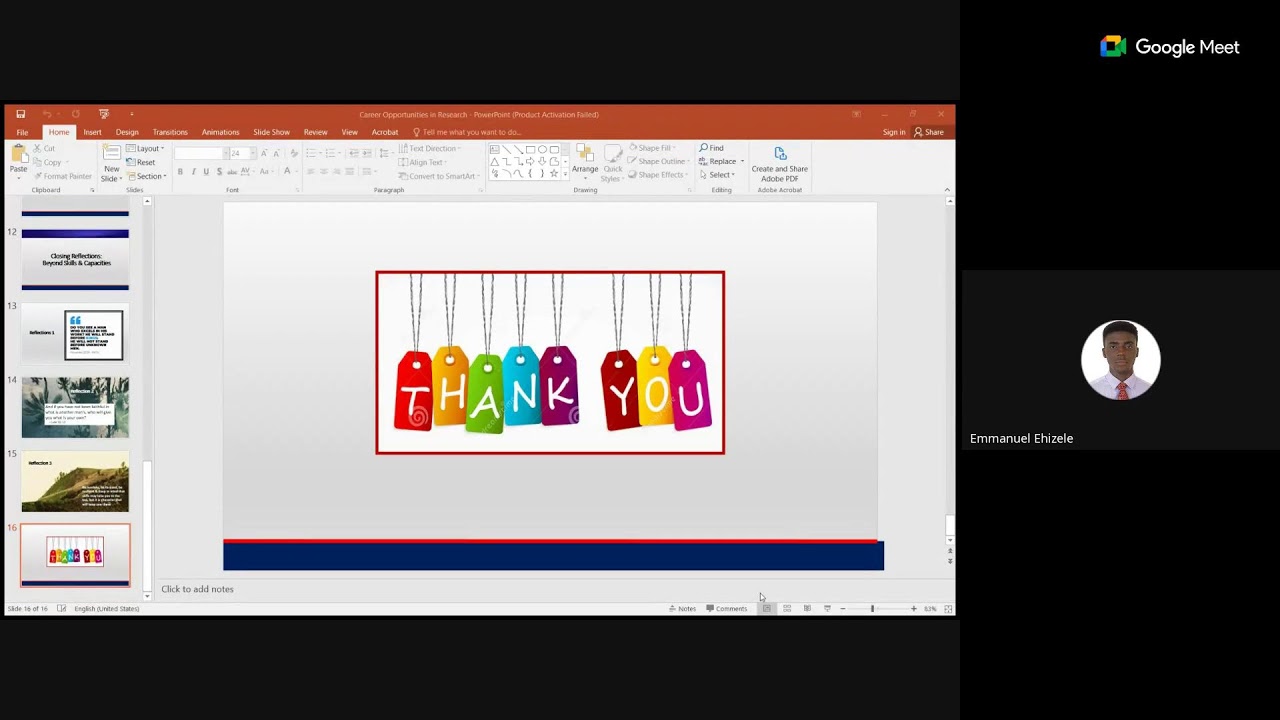1280x720 pixels.
Task: Select slide 12 Closing Reflections thumbnail
Action: click(75, 259)
